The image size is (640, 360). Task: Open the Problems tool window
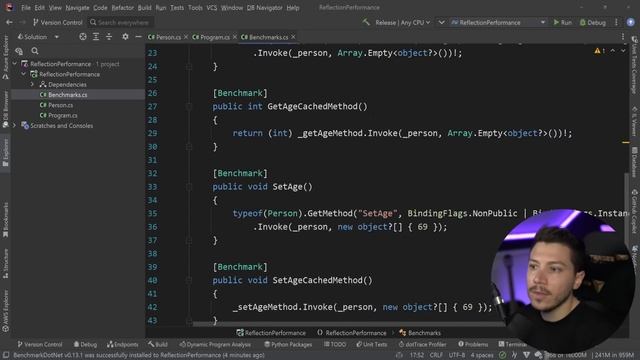point(473,344)
